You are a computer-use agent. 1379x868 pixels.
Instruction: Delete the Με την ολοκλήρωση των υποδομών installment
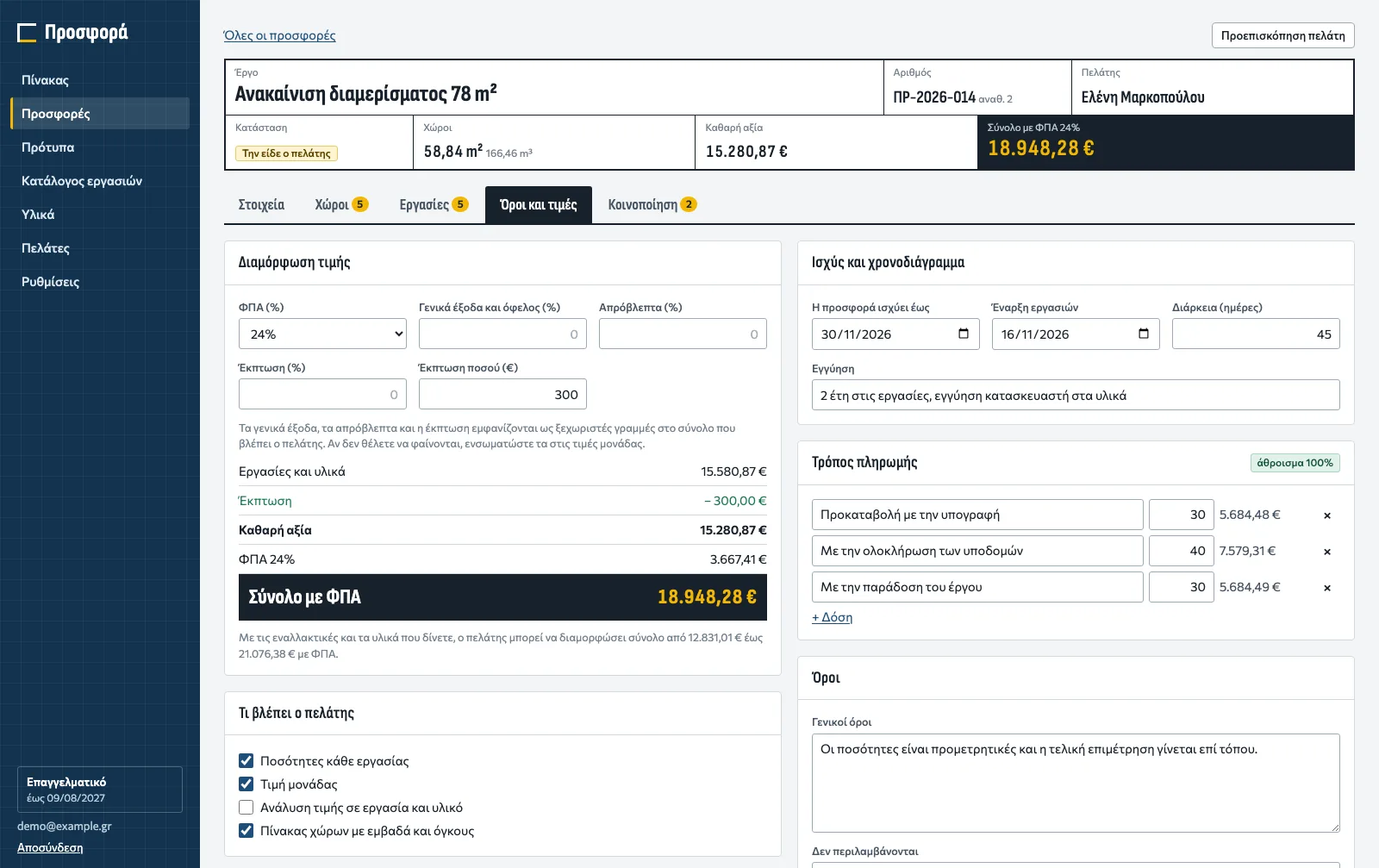point(1327,552)
